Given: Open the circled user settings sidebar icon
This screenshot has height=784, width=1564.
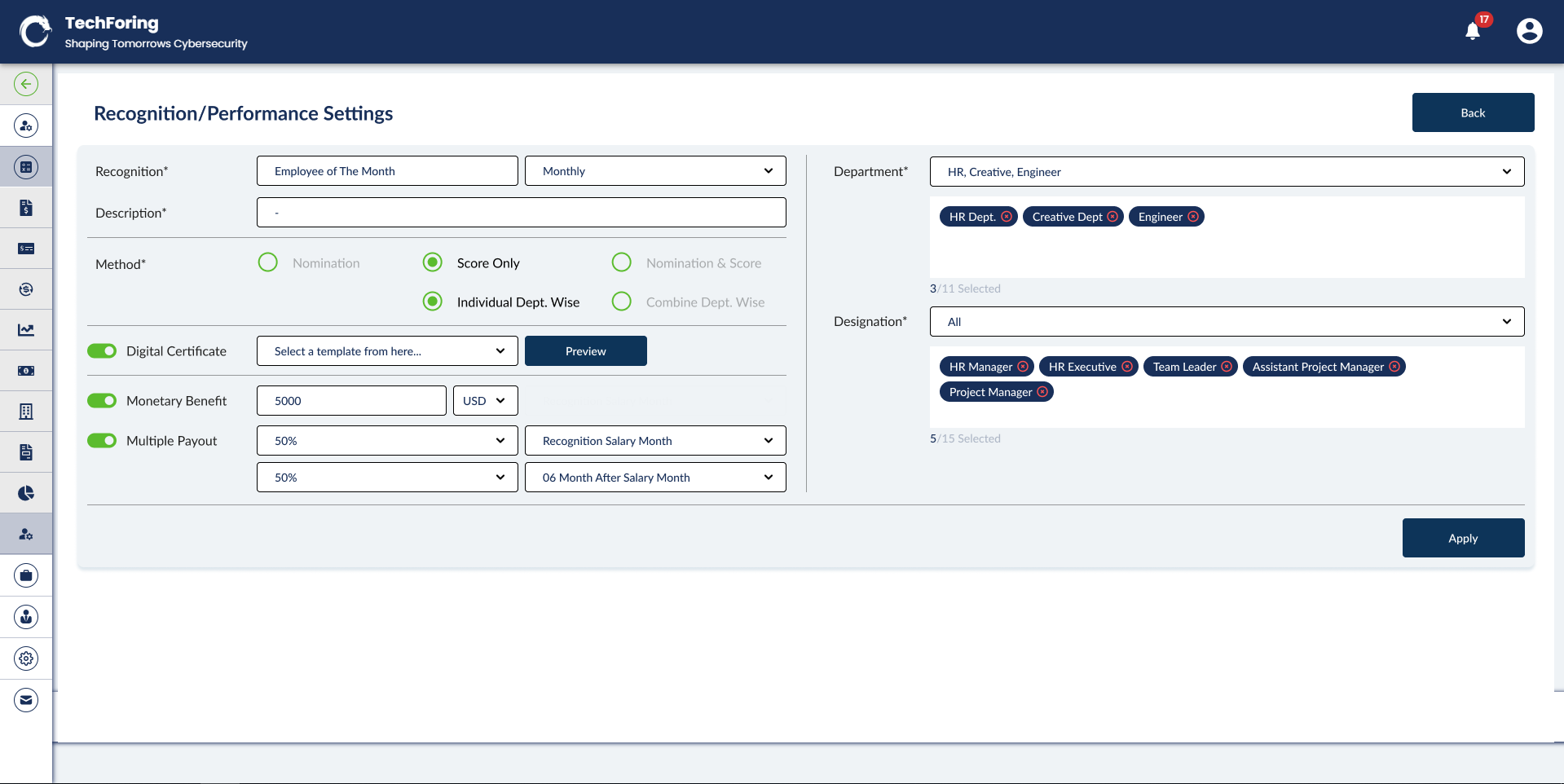Looking at the screenshot, I should [x=26, y=126].
